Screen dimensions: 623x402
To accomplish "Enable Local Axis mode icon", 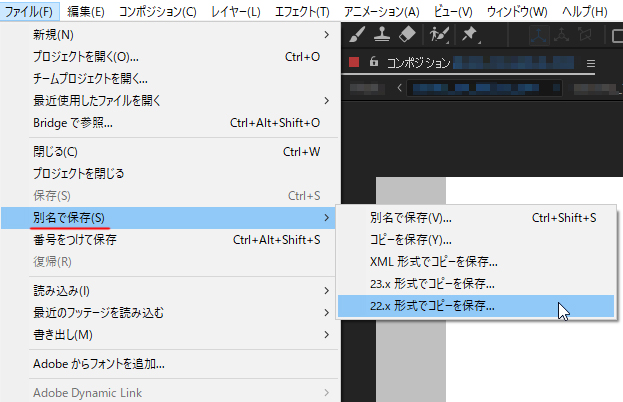I will click(x=539, y=34).
